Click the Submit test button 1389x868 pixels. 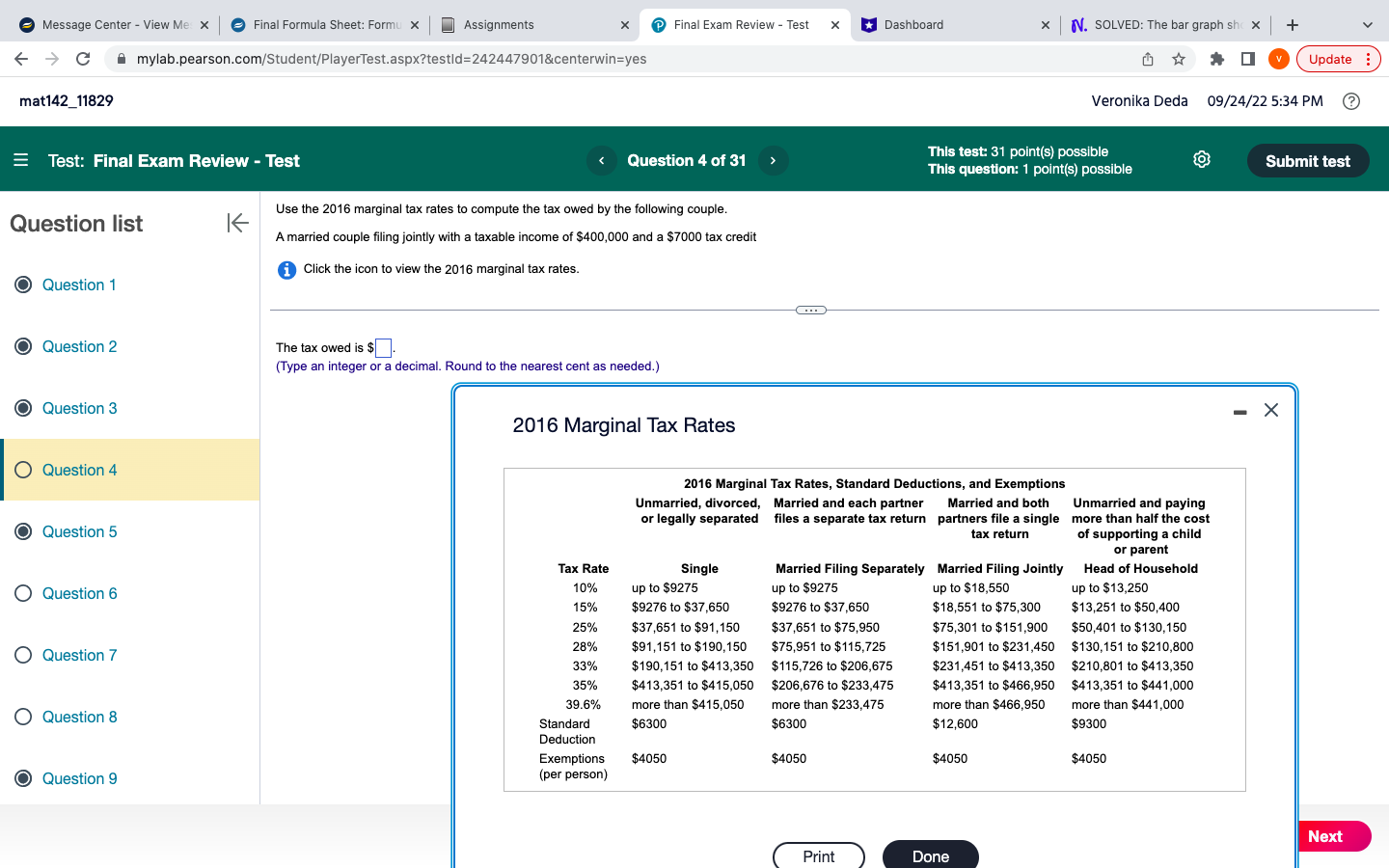(x=1308, y=161)
